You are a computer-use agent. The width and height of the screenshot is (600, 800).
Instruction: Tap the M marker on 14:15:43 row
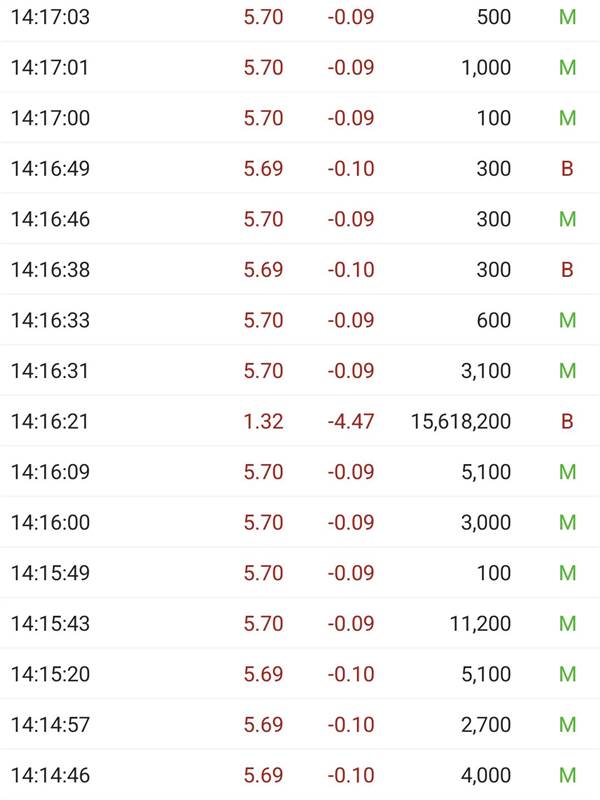tap(567, 623)
